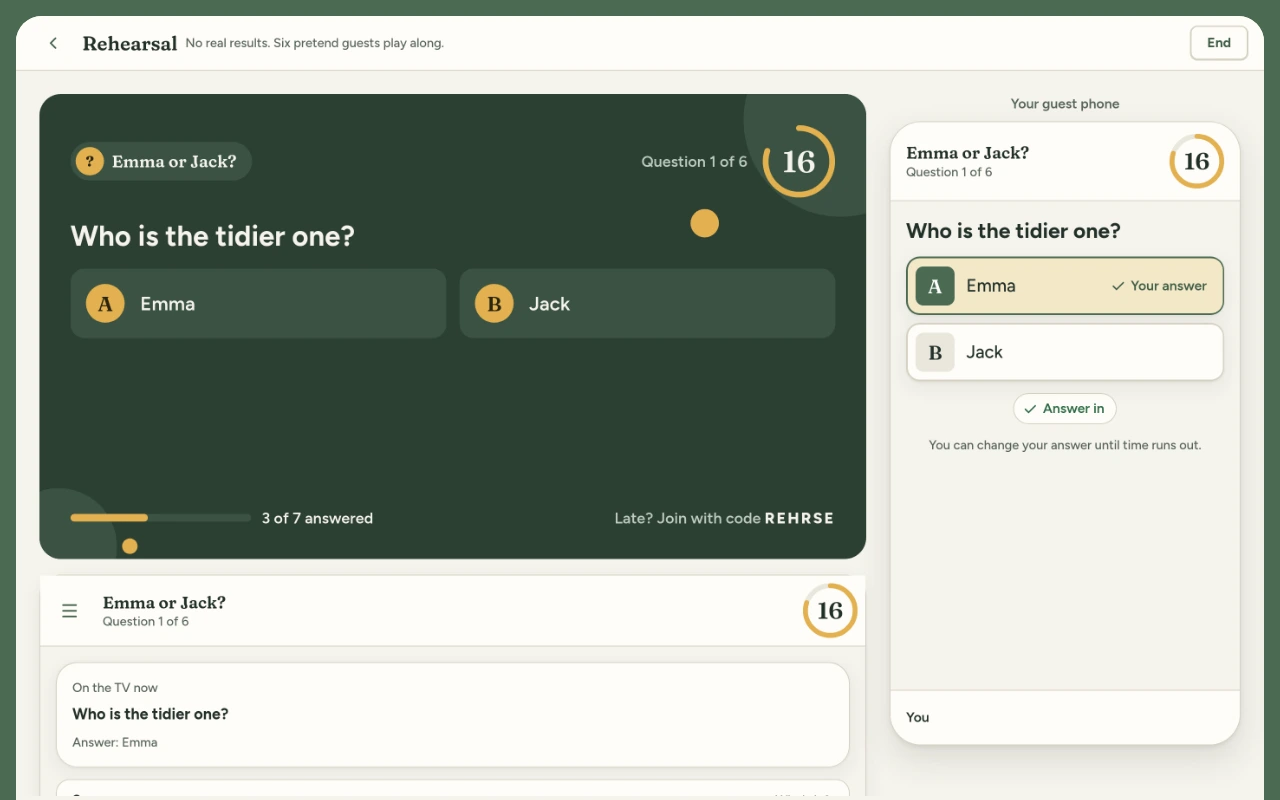Click the On the TV now label
The height and width of the screenshot is (800, 1280).
(x=115, y=688)
